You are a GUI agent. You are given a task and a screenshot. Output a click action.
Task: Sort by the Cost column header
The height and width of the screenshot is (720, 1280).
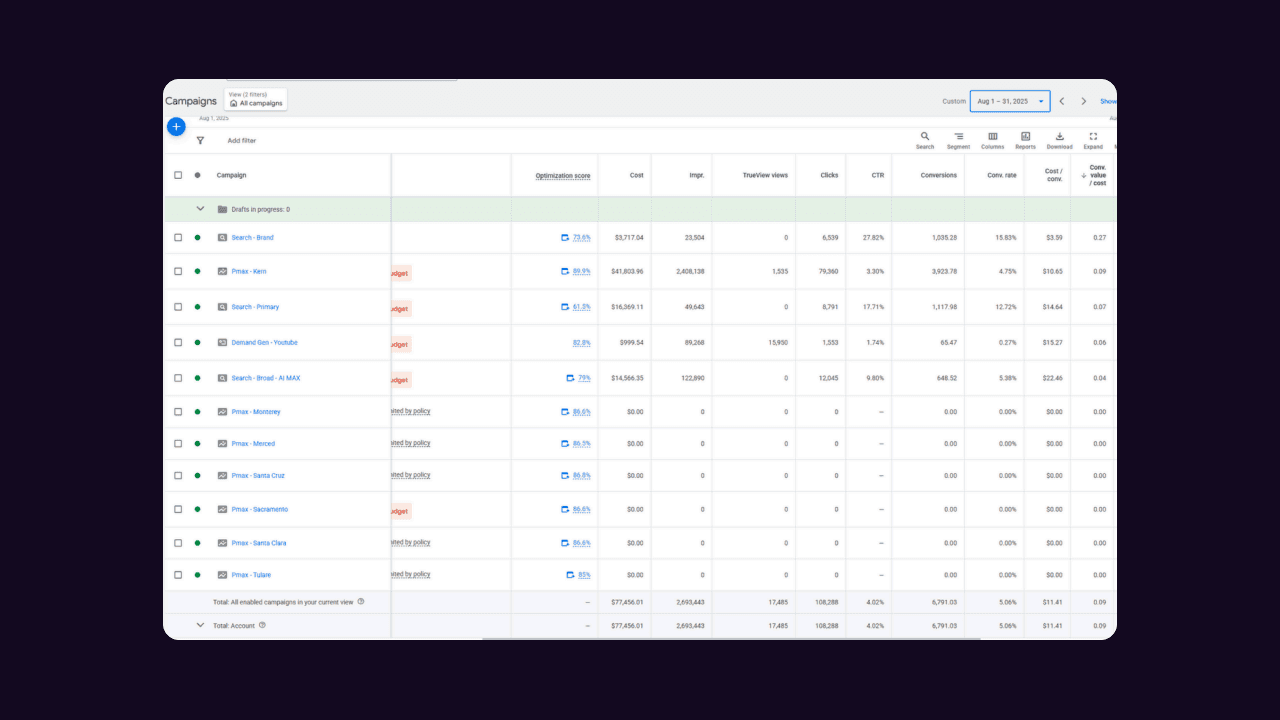(637, 175)
